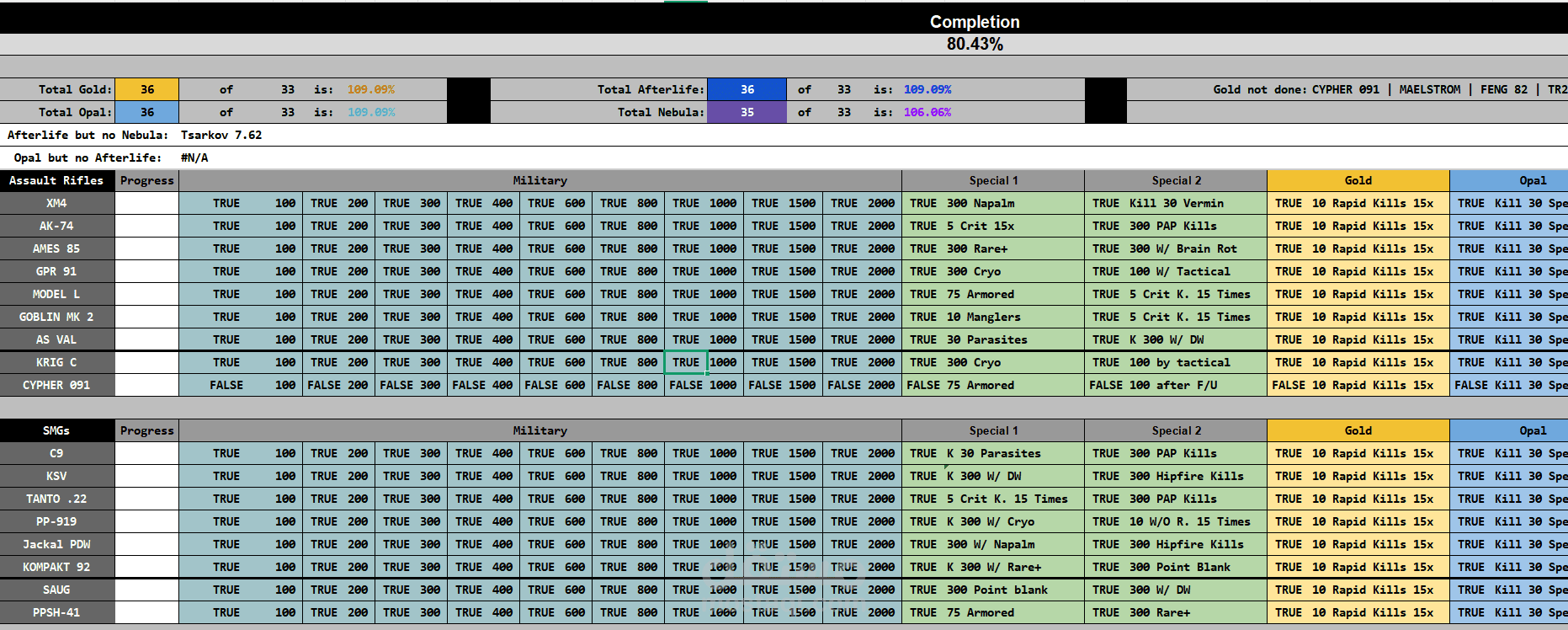Click the yellow Total Gold value 36

(x=146, y=89)
